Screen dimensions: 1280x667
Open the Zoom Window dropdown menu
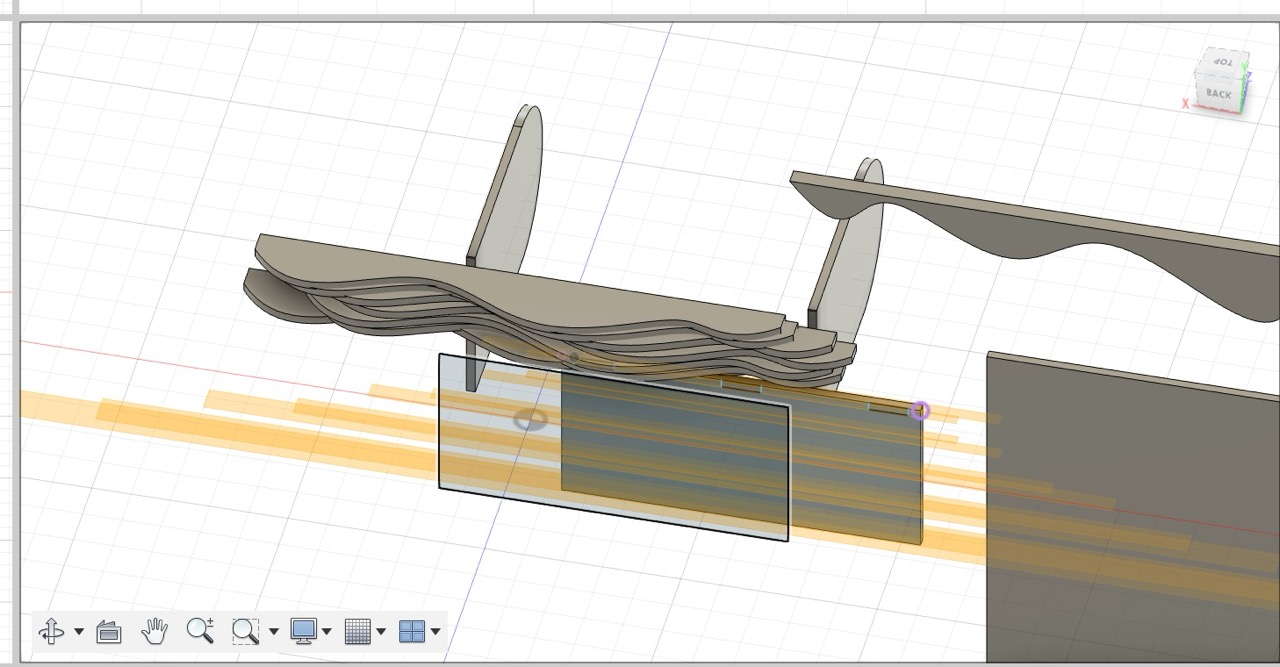[x=273, y=631]
